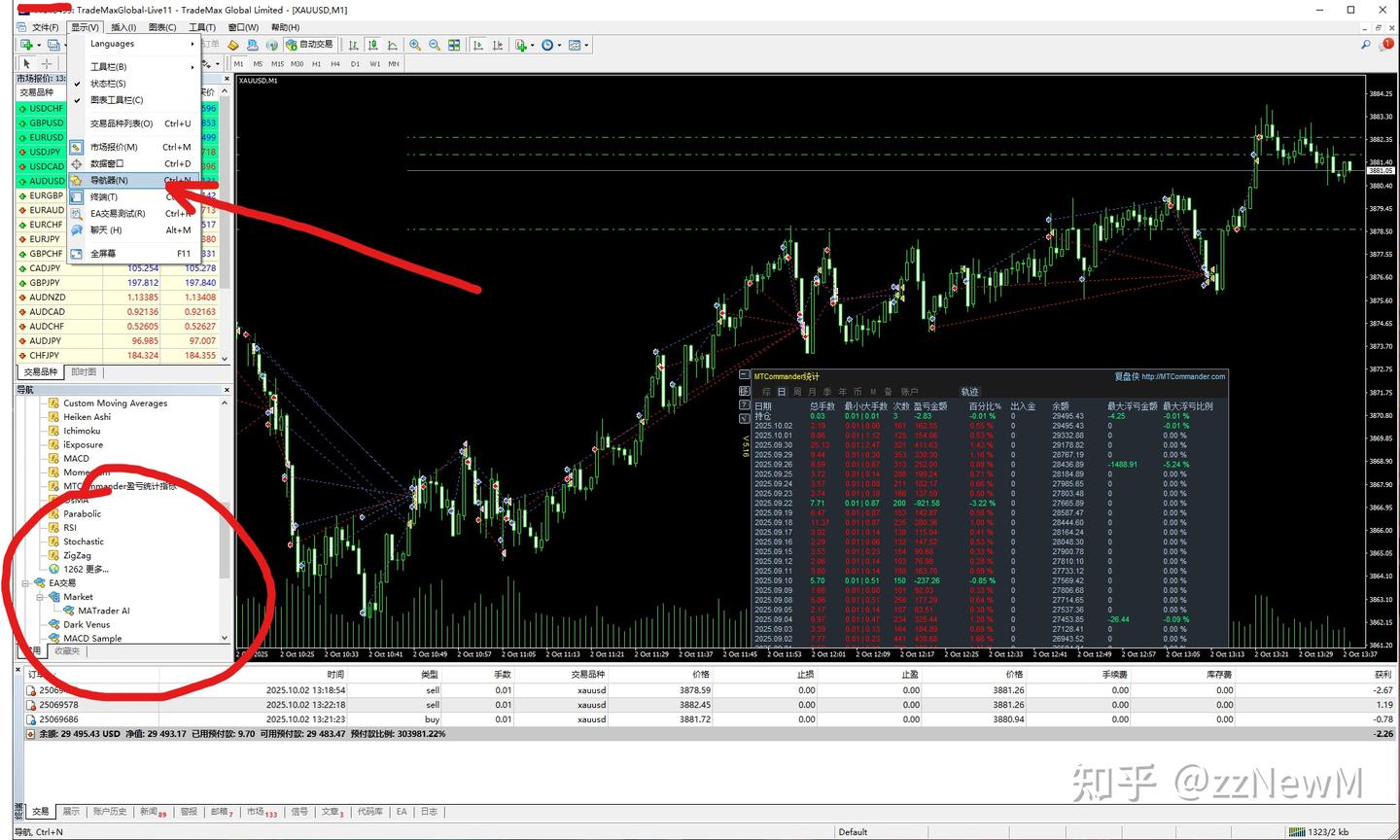Select the M15 timeframe button
Screen dimensions: 1400x840
[277, 64]
